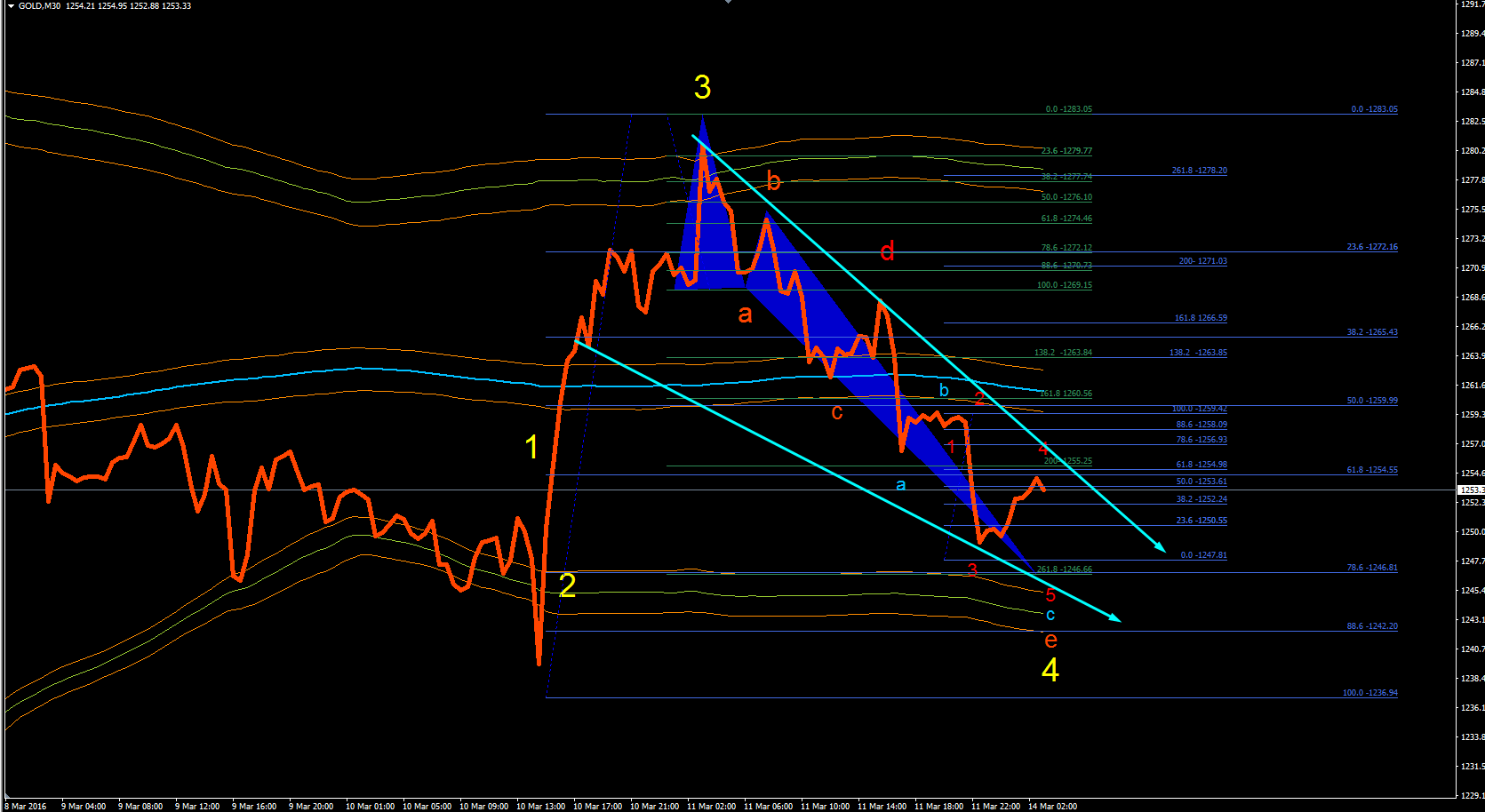The height and width of the screenshot is (812, 1485).
Task: Click the 0.0 -1247.81 Fibonacci label
Action: tap(1203, 555)
